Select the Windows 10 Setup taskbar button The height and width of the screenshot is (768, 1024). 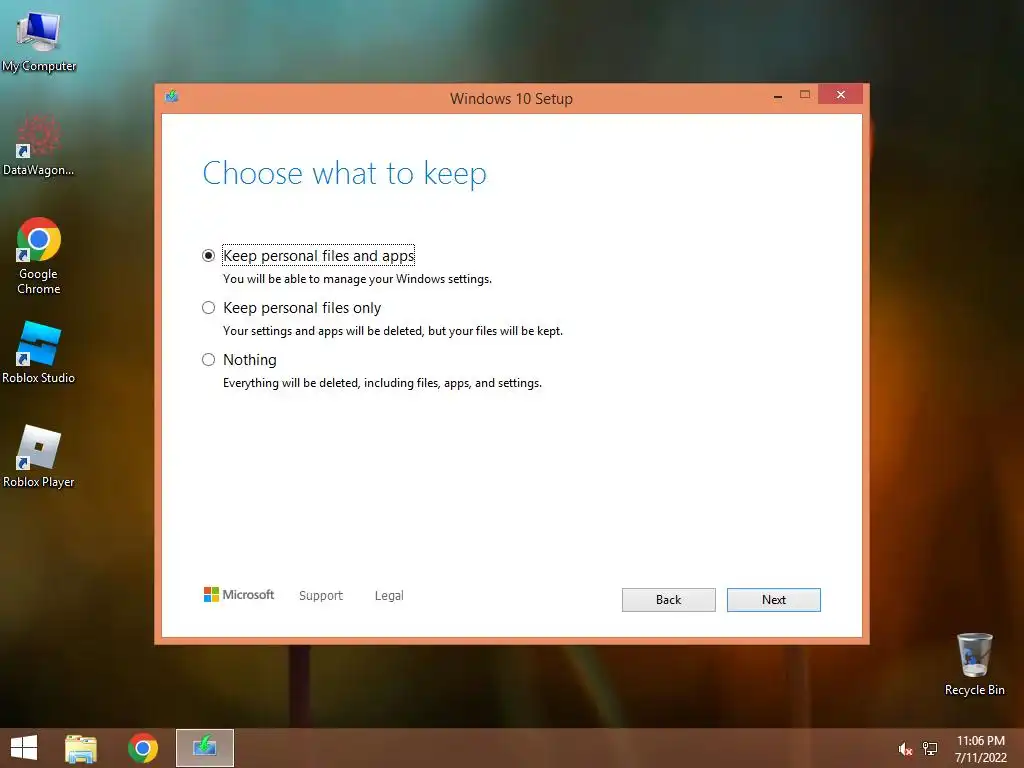coord(204,748)
